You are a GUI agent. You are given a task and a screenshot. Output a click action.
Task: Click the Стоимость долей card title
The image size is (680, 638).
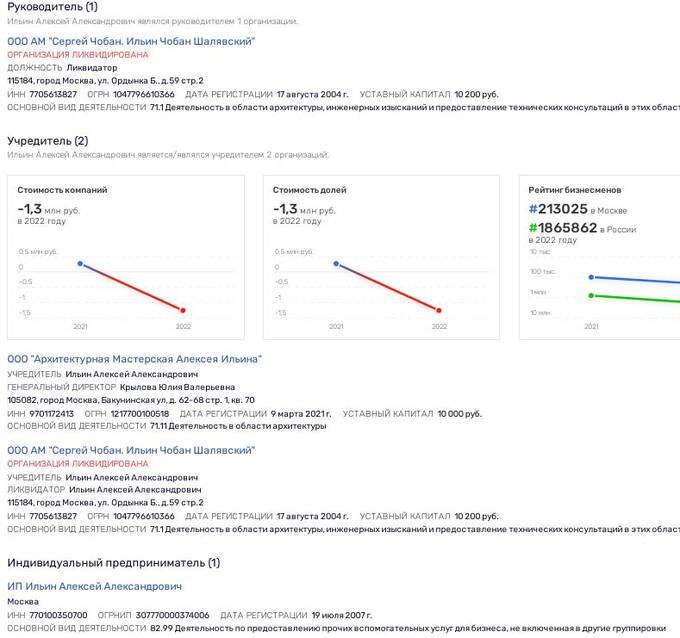coord(310,190)
